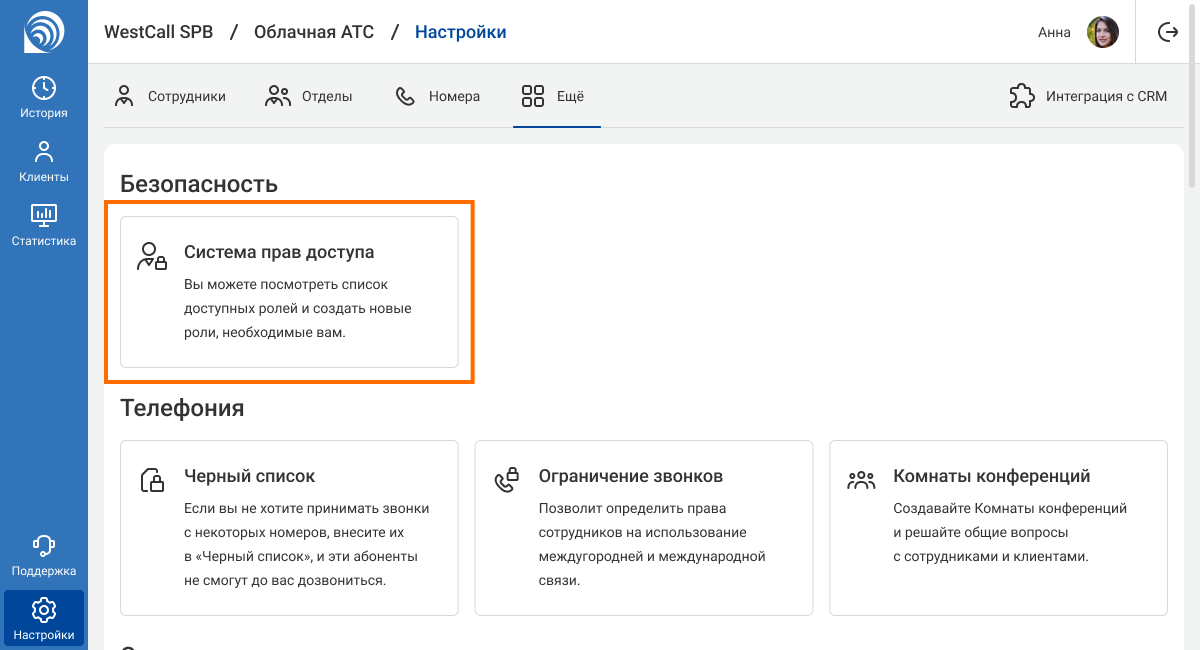Open the Номера tab
This screenshot has width=1200, height=650.
point(438,97)
